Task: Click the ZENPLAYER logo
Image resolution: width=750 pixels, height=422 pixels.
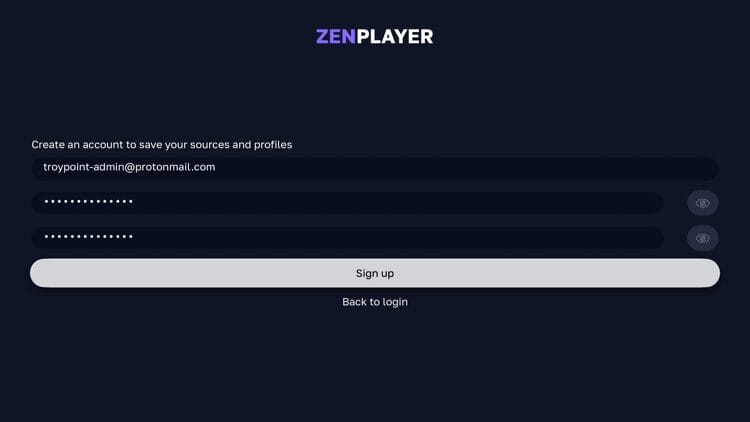Action: (x=375, y=37)
